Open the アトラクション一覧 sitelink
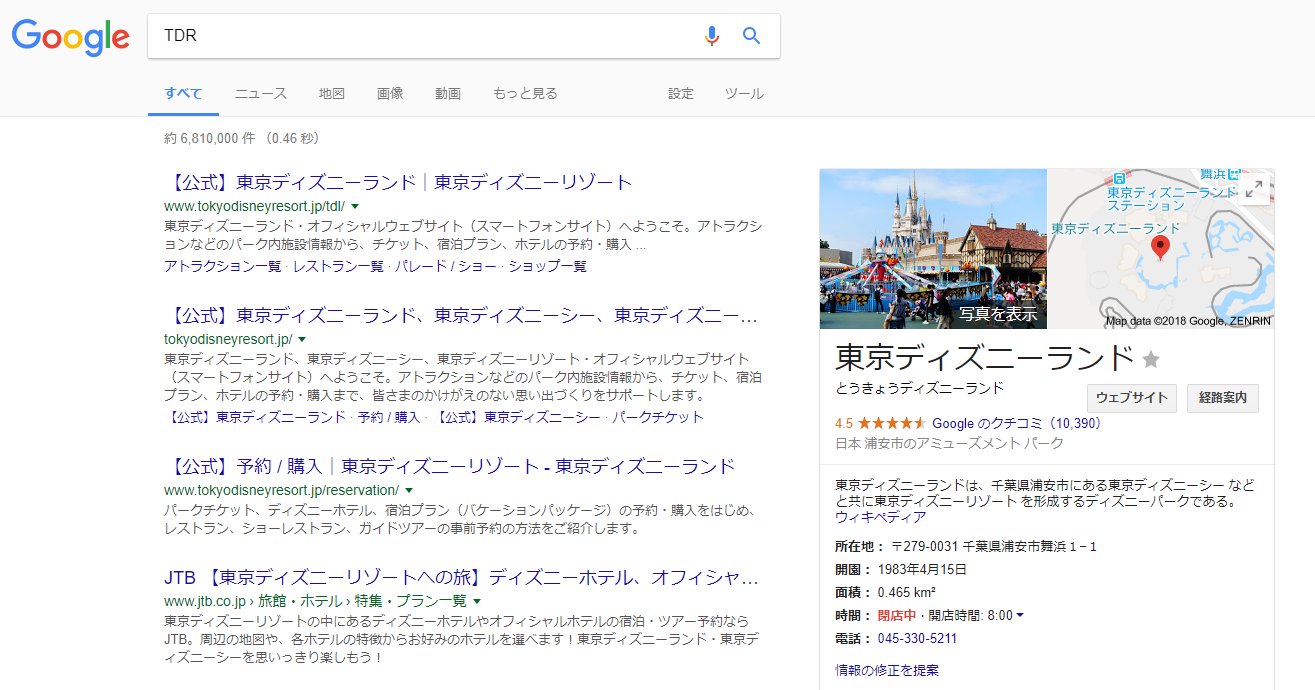Viewport: 1315px width, 690px height. point(222,266)
